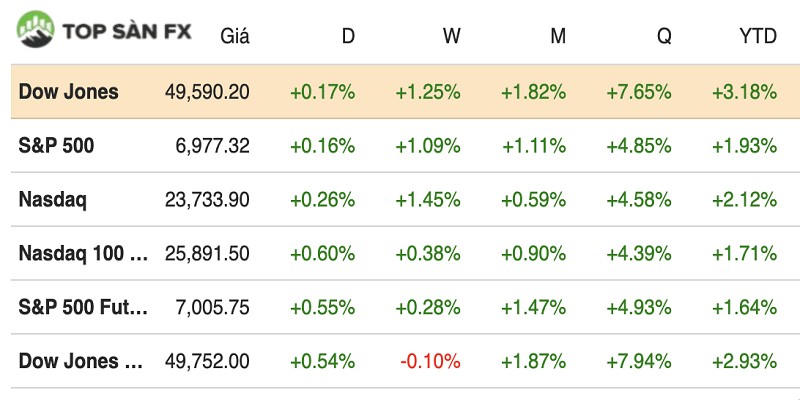
Task: Open the S&P 500 Futures row
Action: [x=83, y=307]
